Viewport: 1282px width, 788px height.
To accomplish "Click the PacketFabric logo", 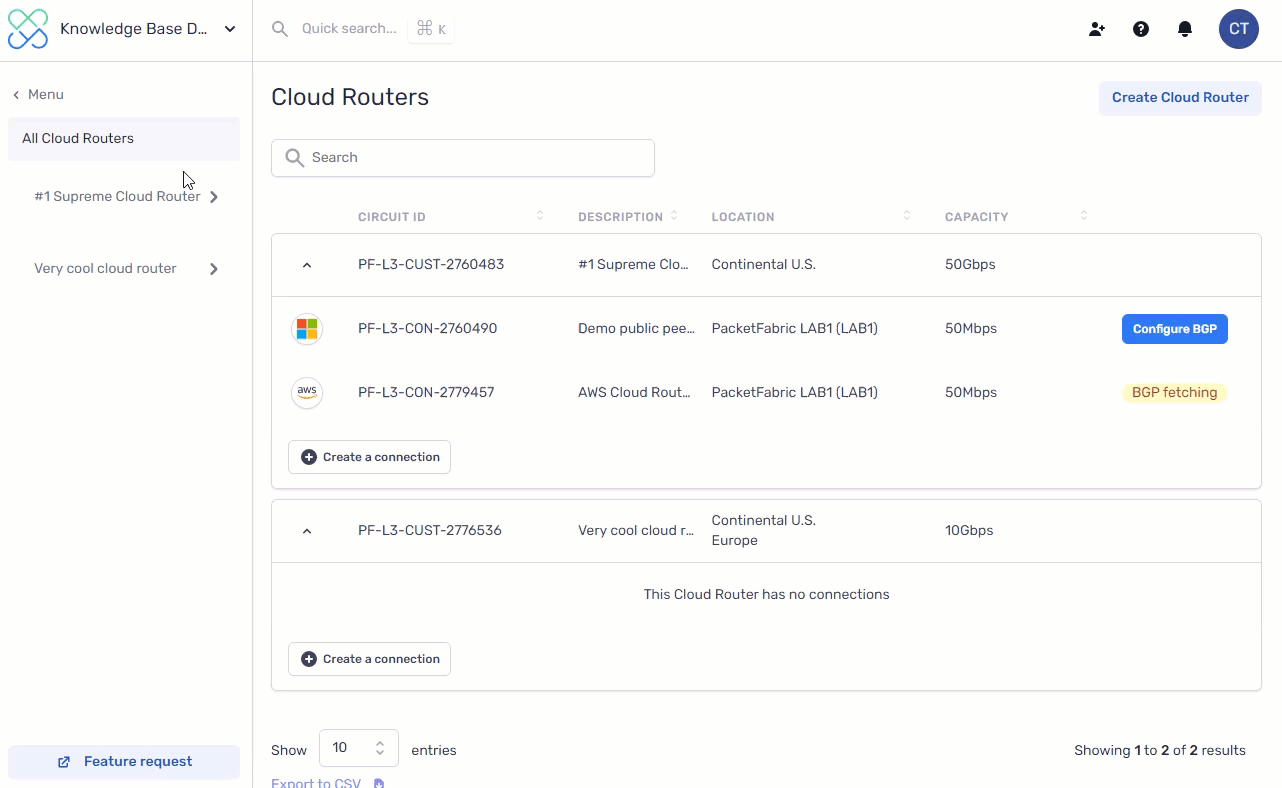I will coord(27,28).
